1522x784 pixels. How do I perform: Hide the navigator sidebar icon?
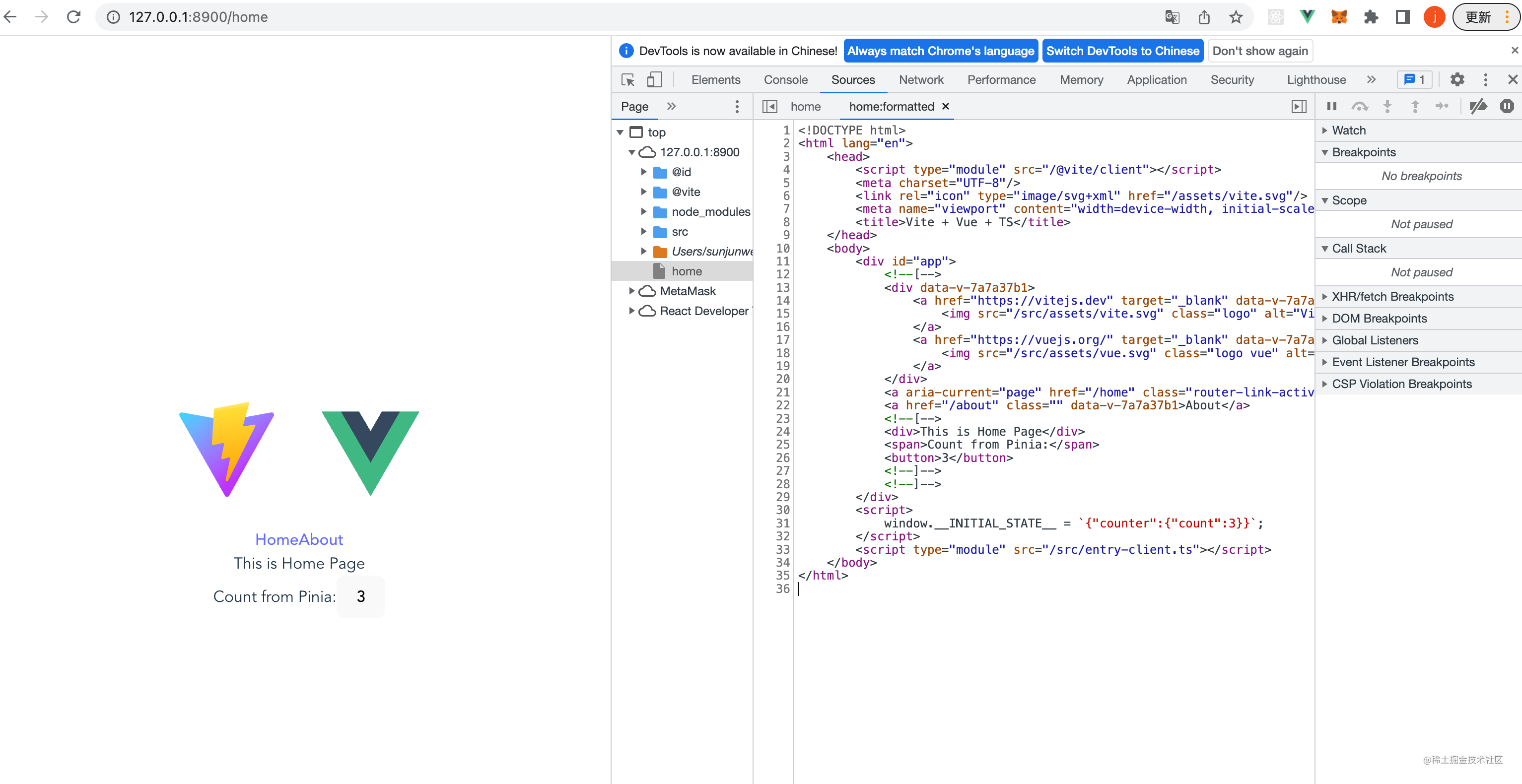point(769,106)
